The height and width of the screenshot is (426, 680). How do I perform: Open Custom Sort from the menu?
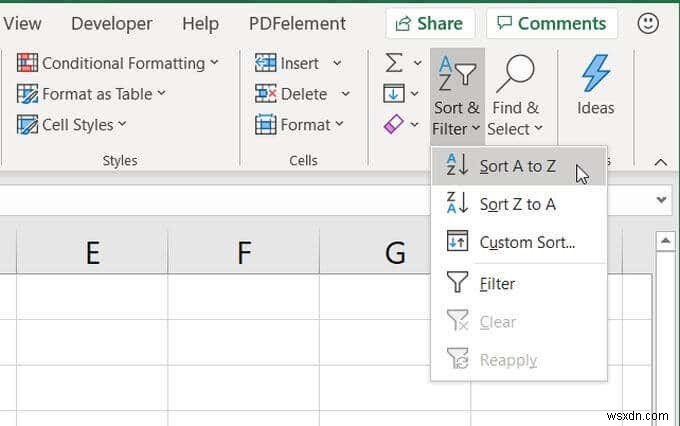(x=527, y=242)
